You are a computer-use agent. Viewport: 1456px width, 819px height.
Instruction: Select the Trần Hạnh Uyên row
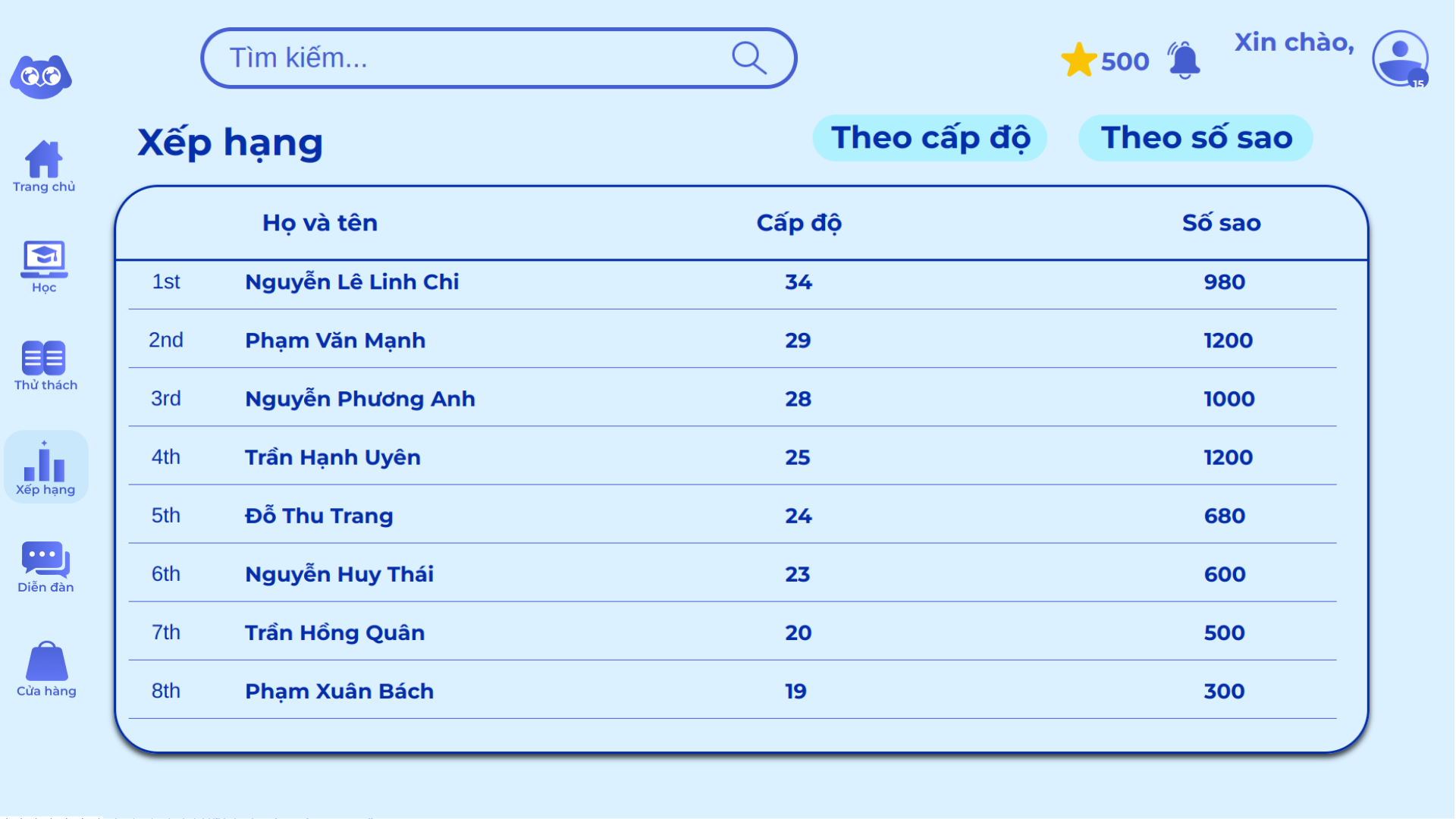point(333,457)
